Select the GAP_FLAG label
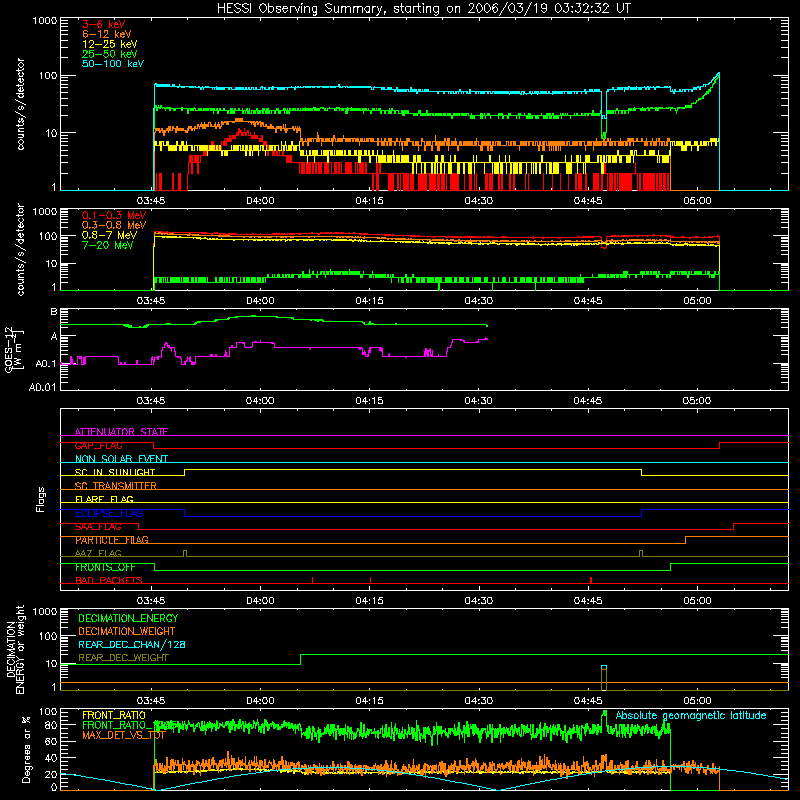Viewport: 800px width, 800px height. coord(98,445)
